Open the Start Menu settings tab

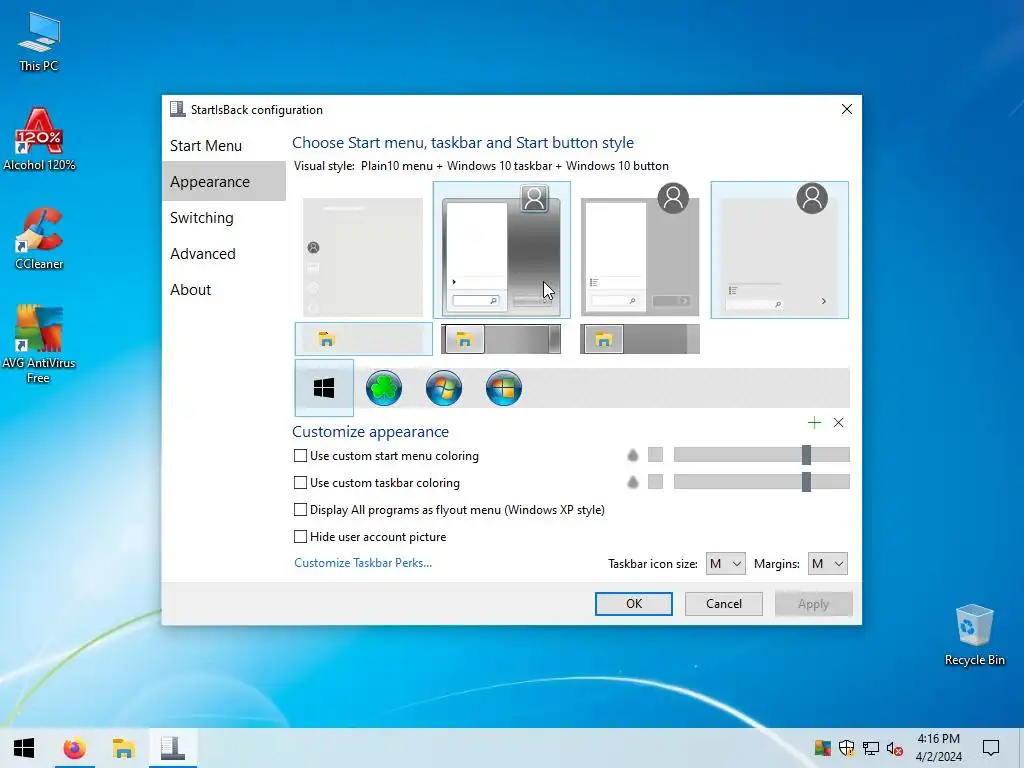pos(224,146)
